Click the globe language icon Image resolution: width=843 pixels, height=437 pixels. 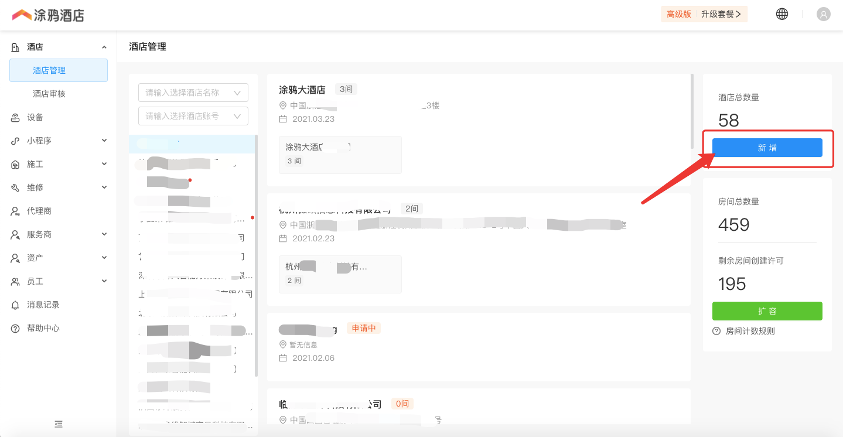click(782, 14)
